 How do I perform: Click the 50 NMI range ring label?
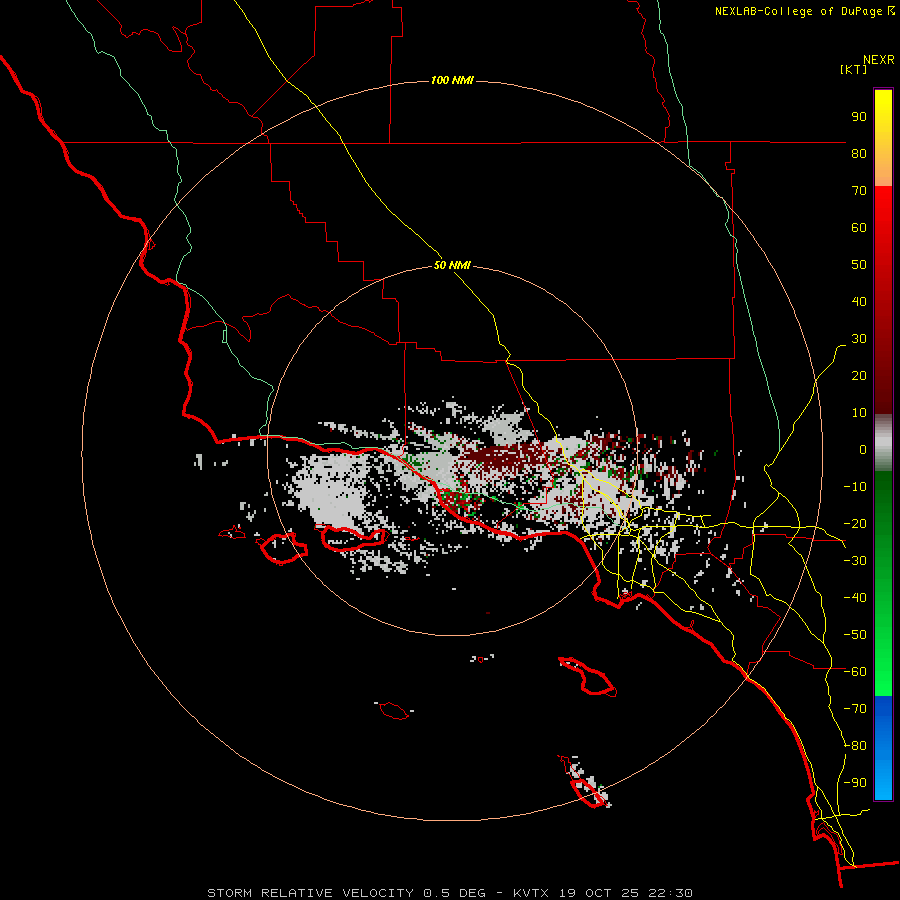(x=452, y=265)
